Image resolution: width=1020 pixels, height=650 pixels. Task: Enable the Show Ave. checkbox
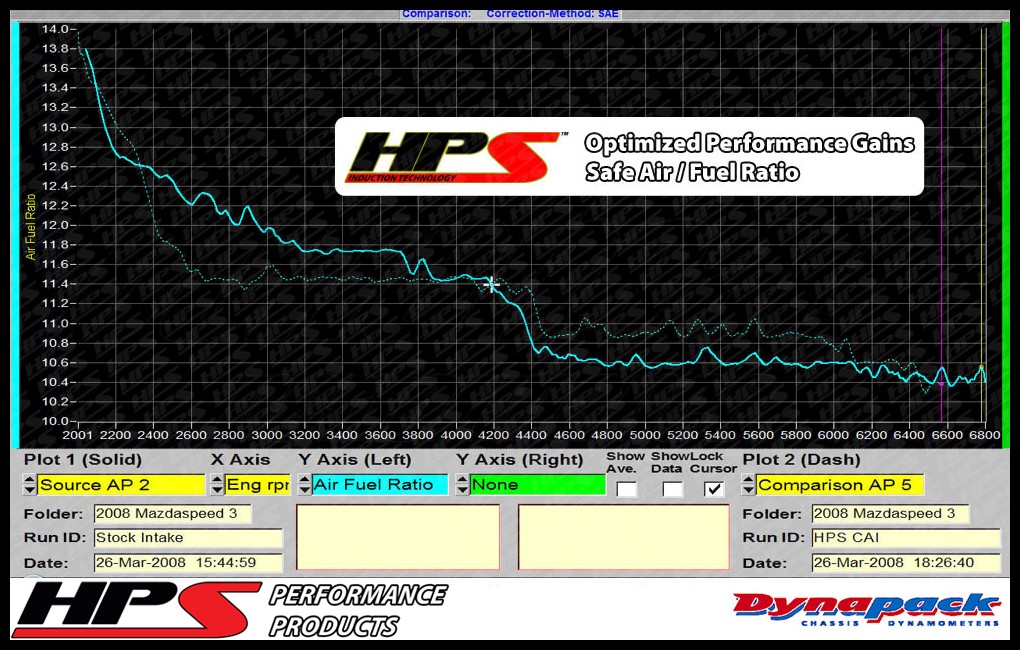tap(626, 489)
